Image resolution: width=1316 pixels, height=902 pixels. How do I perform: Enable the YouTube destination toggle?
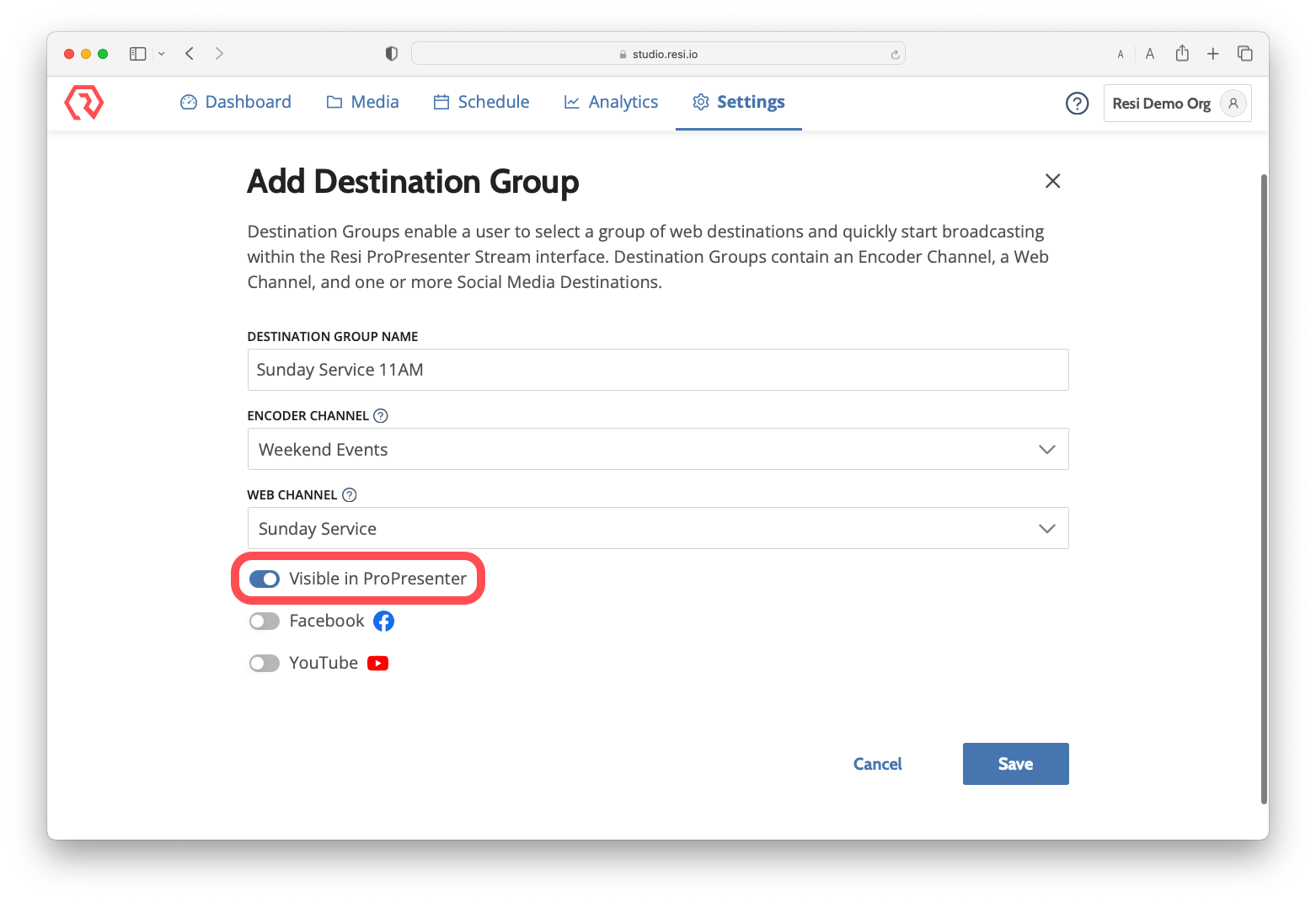pos(265,664)
